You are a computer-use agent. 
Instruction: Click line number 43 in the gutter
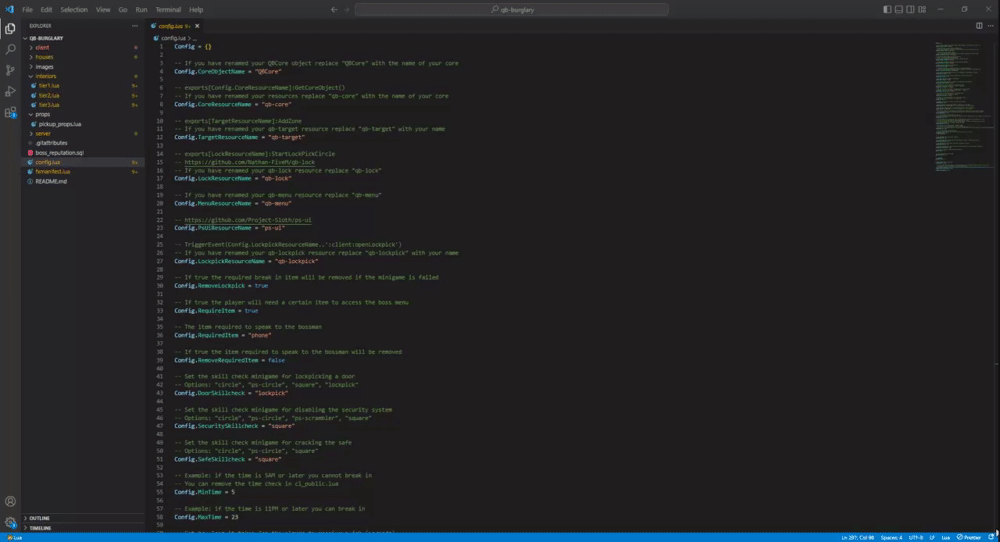tap(159, 393)
